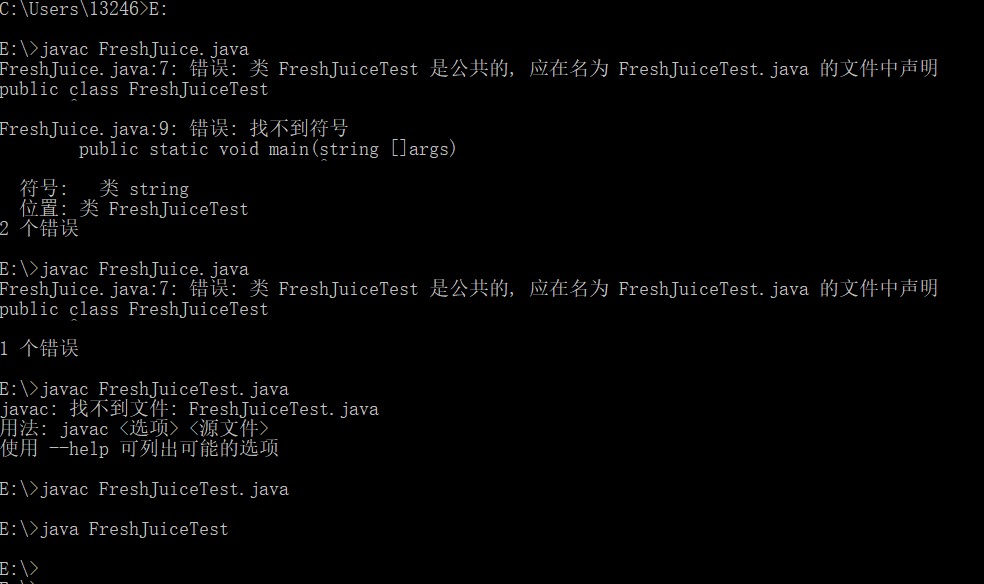Screen dimensions: 984x584
Task: Click the void keyword in the code line
Action: pyautogui.click(x=239, y=149)
